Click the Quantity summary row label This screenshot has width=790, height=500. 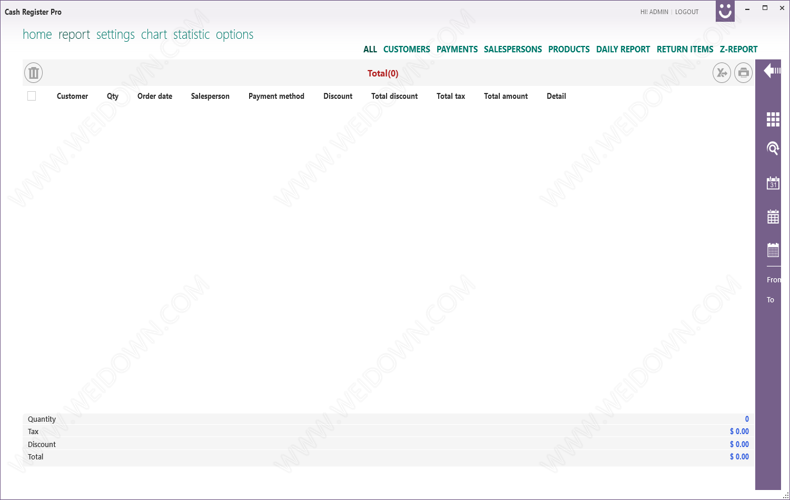click(x=41, y=419)
